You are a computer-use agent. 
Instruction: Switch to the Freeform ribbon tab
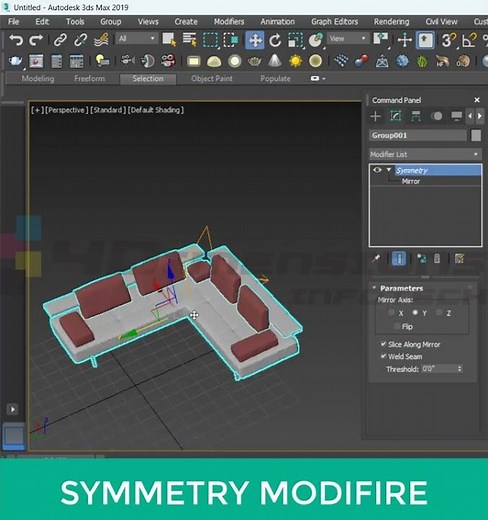point(89,79)
